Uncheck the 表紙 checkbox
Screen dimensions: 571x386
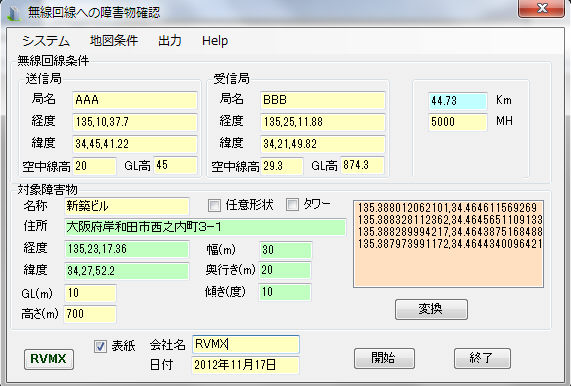click(x=100, y=346)
